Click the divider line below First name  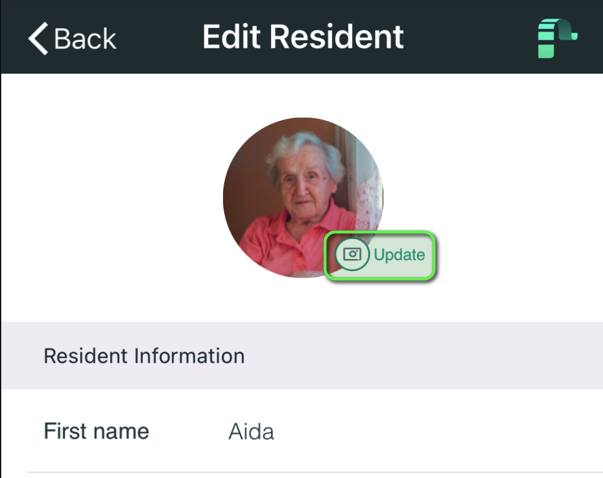tap(315, 472)
